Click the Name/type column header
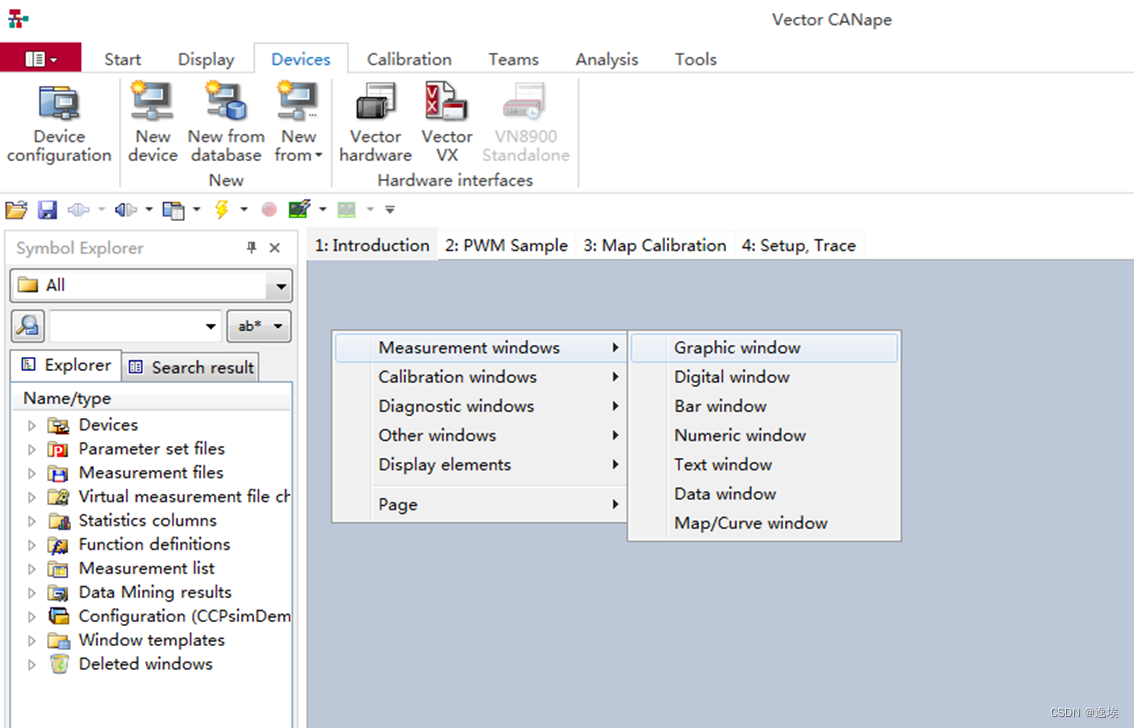The height and width of the screenshot is (728, 1134). click(x=152, y=398)
